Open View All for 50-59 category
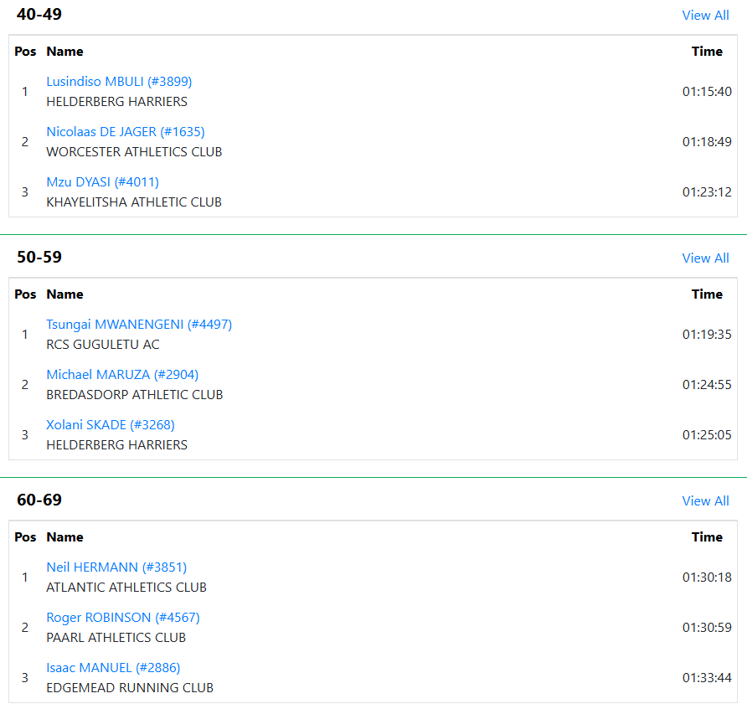The image size is (749, 706). point(705,258)
